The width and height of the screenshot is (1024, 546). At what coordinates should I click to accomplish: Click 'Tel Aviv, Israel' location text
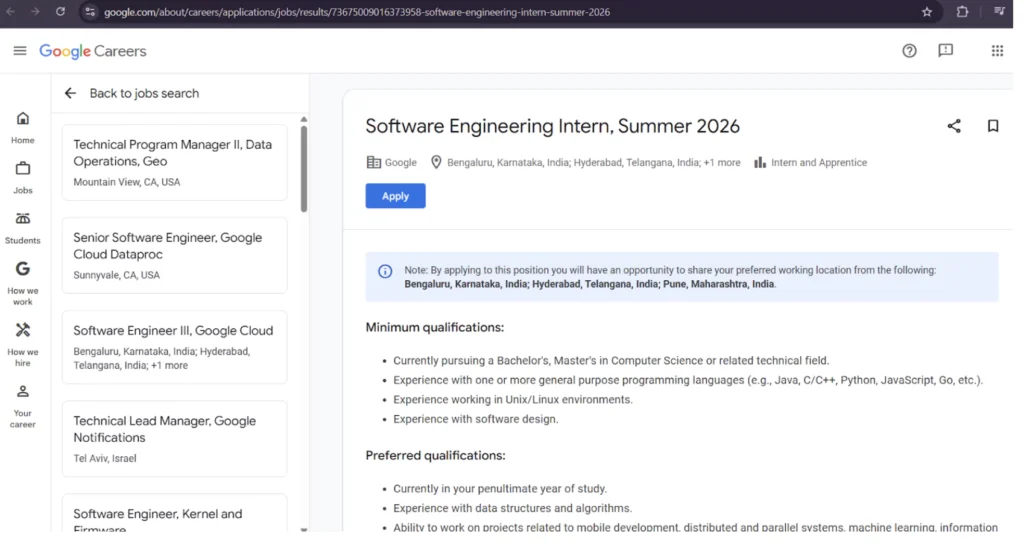tap(104, 458)
